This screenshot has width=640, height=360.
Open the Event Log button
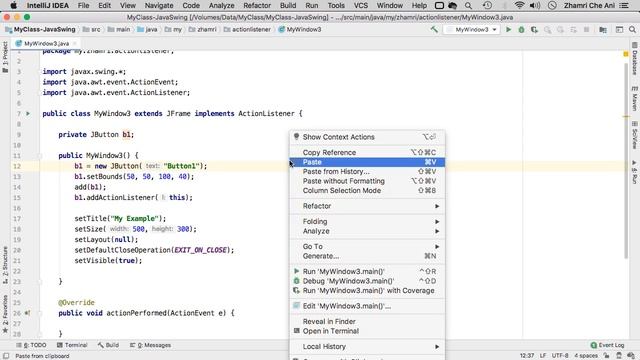point(607,345)
